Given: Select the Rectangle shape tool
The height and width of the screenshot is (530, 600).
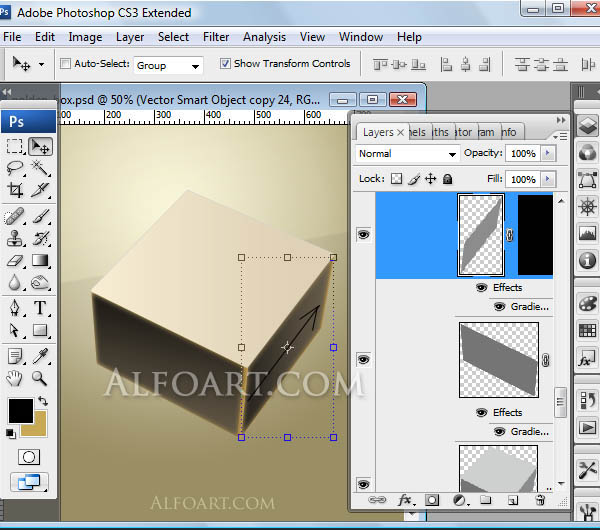Looking at the screenshot, I should click(x=41, y=330).
